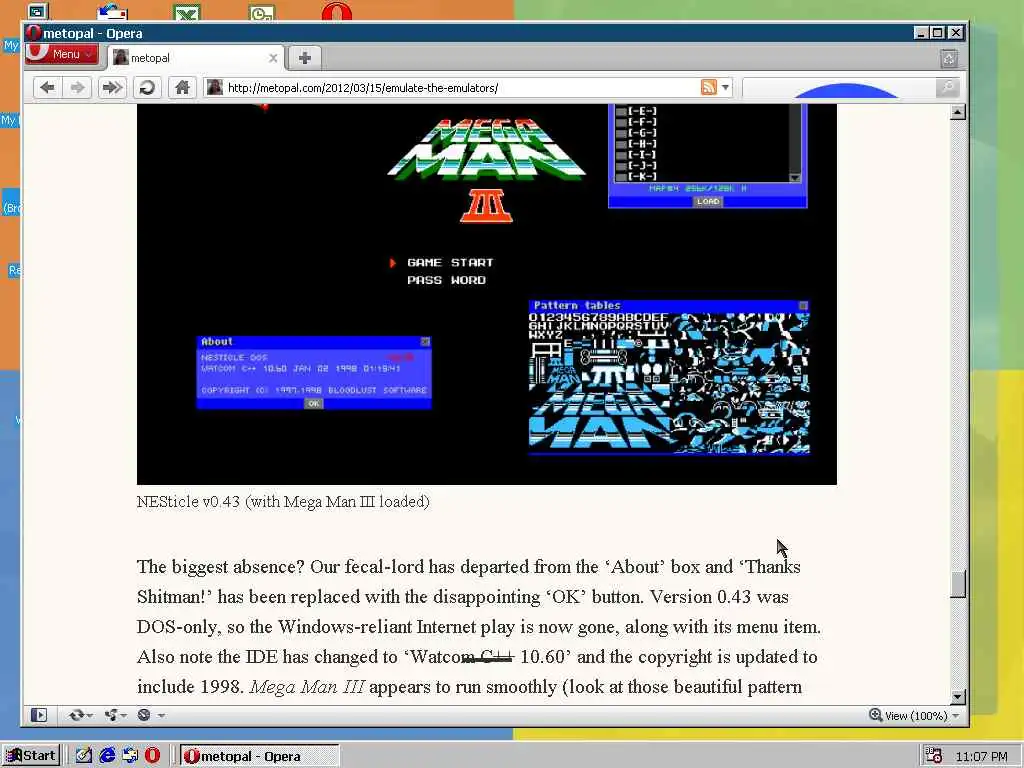Click the About window close box in image

(x=425, y=342)
